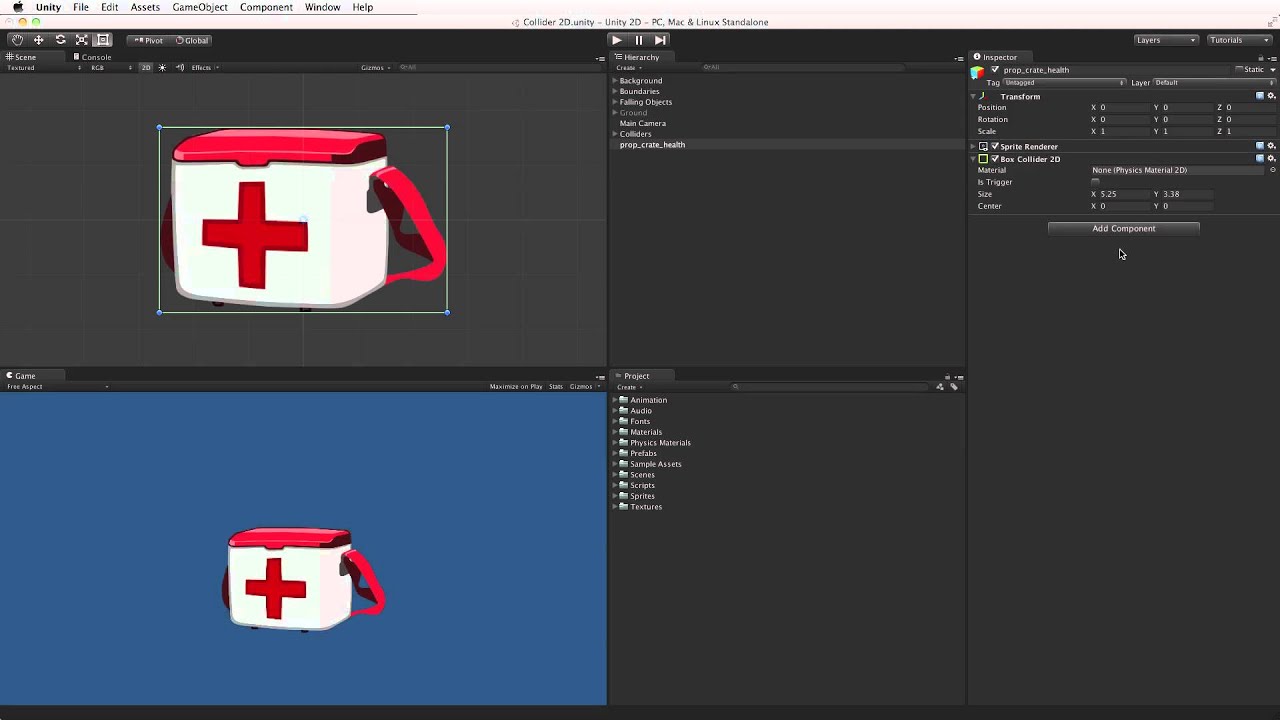Click the Step frame button
Viewport: 1280px width, 720px height.
coord(660,40)
